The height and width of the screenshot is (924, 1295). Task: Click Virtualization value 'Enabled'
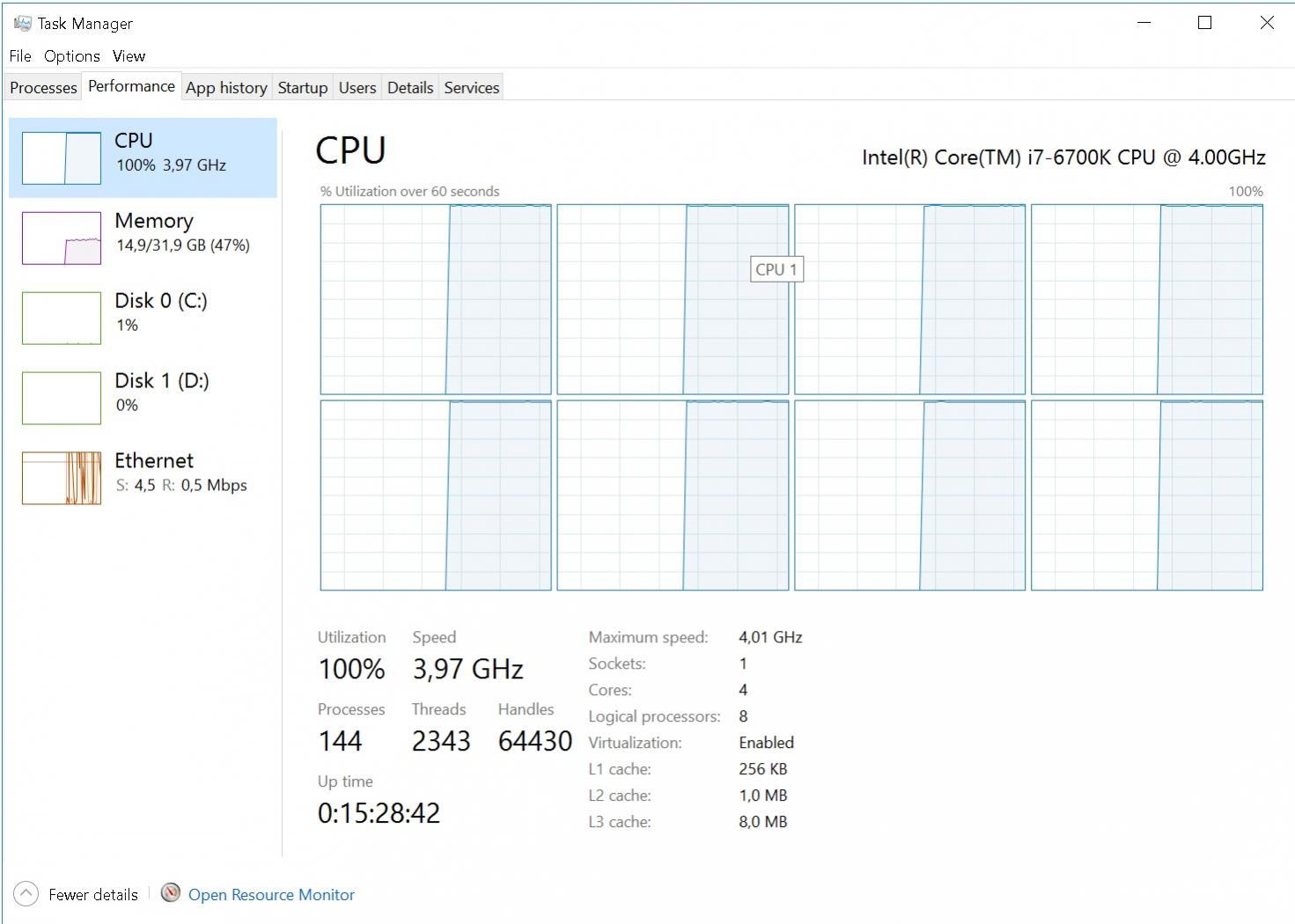pos(766,743)
